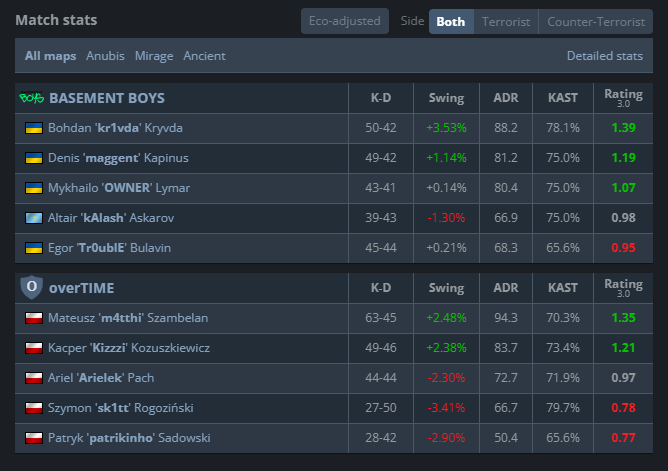Click kAlash's -1.30% swing value
Image resolution: width=668 pixels, height=471 pixels.
click(x=446, y=218)
